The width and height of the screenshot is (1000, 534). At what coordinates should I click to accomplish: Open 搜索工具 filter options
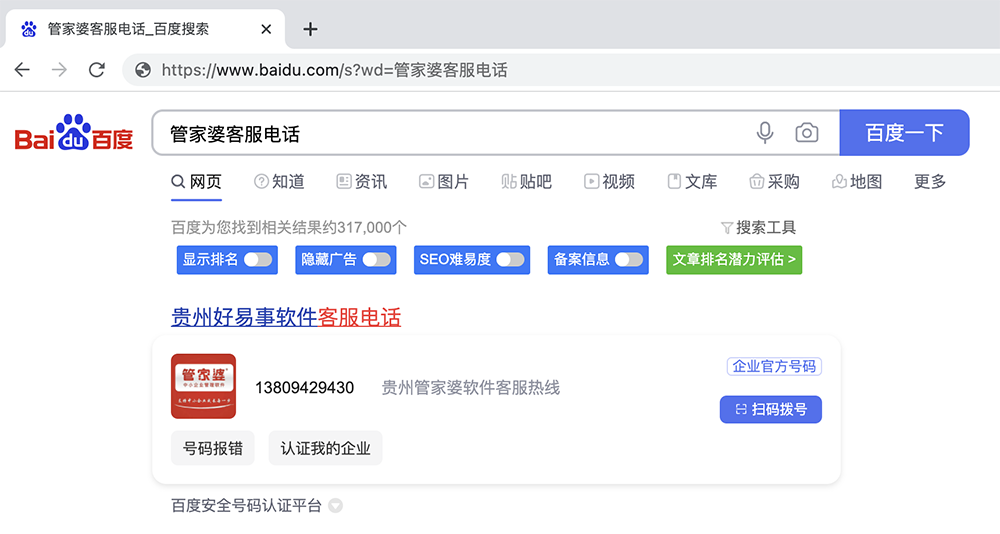758,228
